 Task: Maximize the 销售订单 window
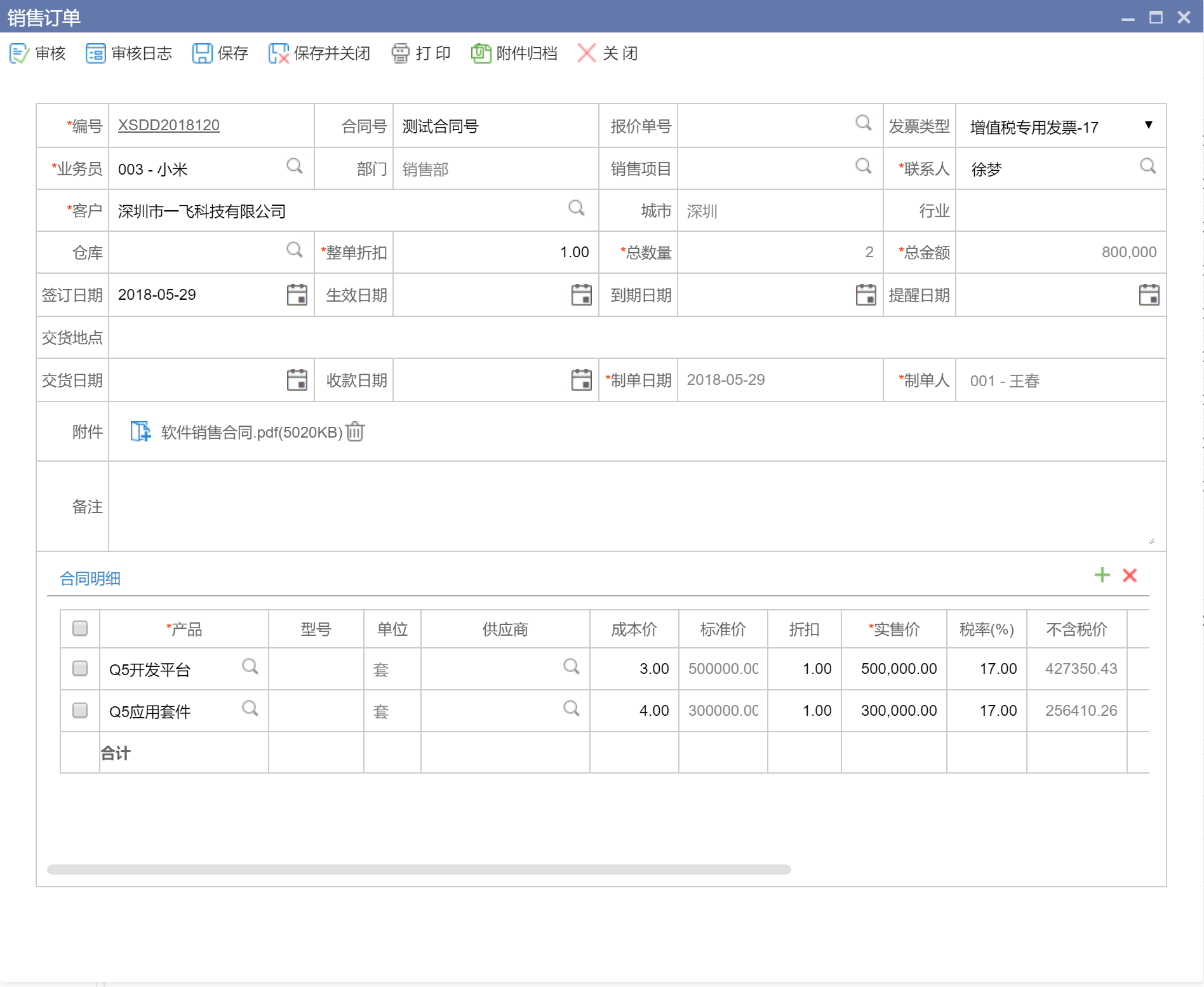1156,18
